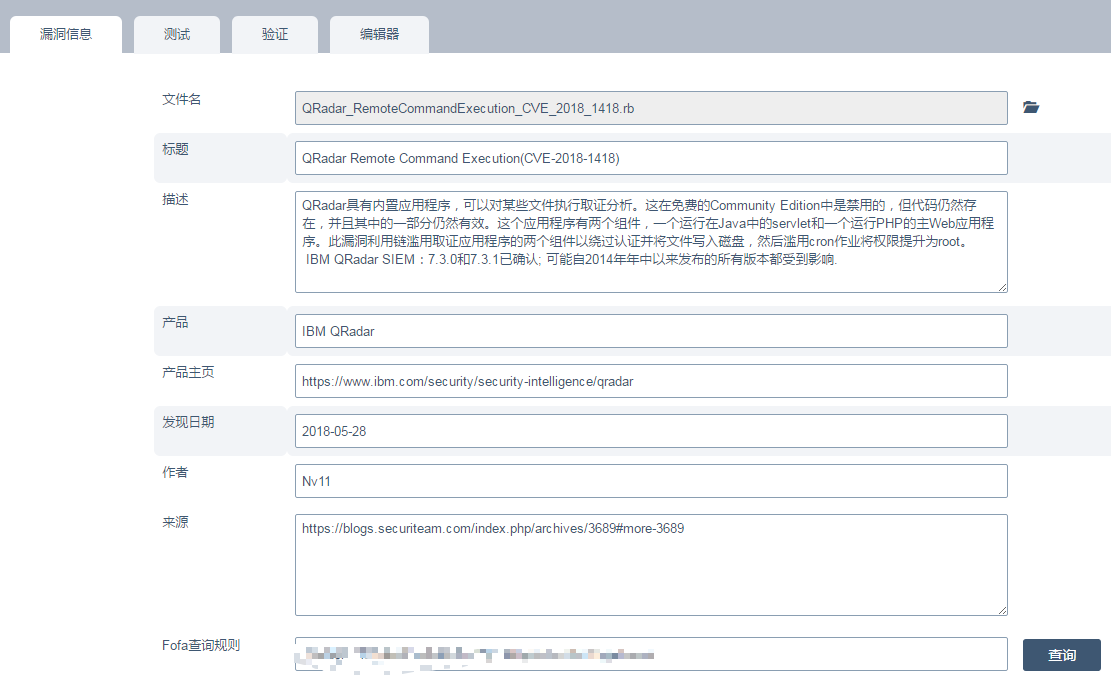Click the 产品主页 URL field
The width and height of the screenshot is (1111, 675).
651,381
